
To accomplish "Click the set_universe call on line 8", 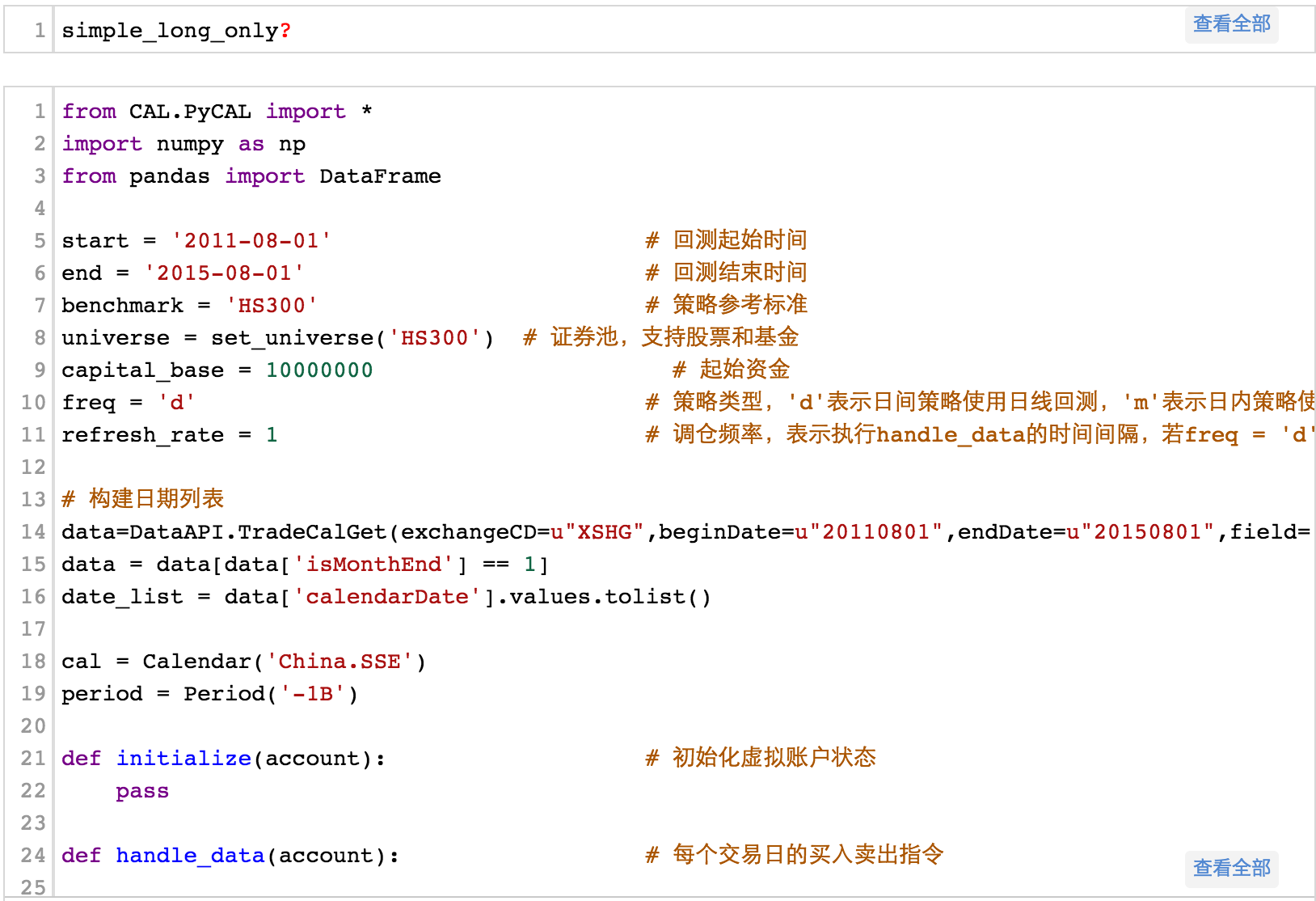I will pos(292,338).
